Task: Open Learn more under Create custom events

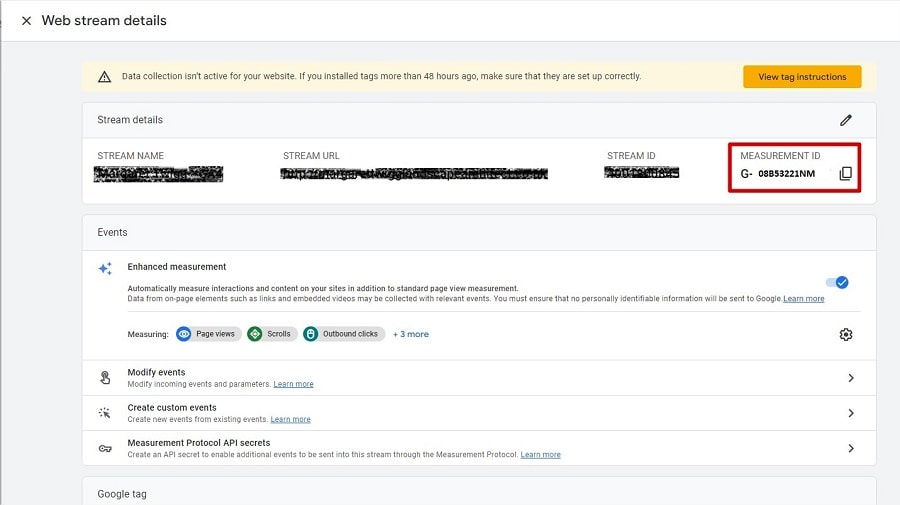Action: pos(290,419)
